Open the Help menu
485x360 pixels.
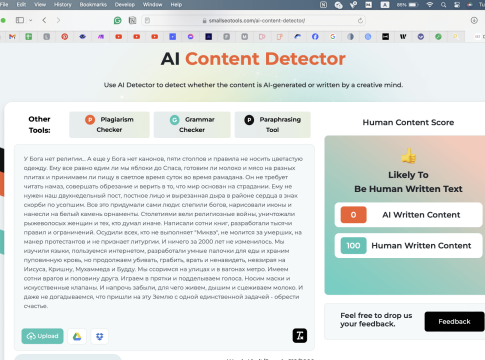click(176, 5)
